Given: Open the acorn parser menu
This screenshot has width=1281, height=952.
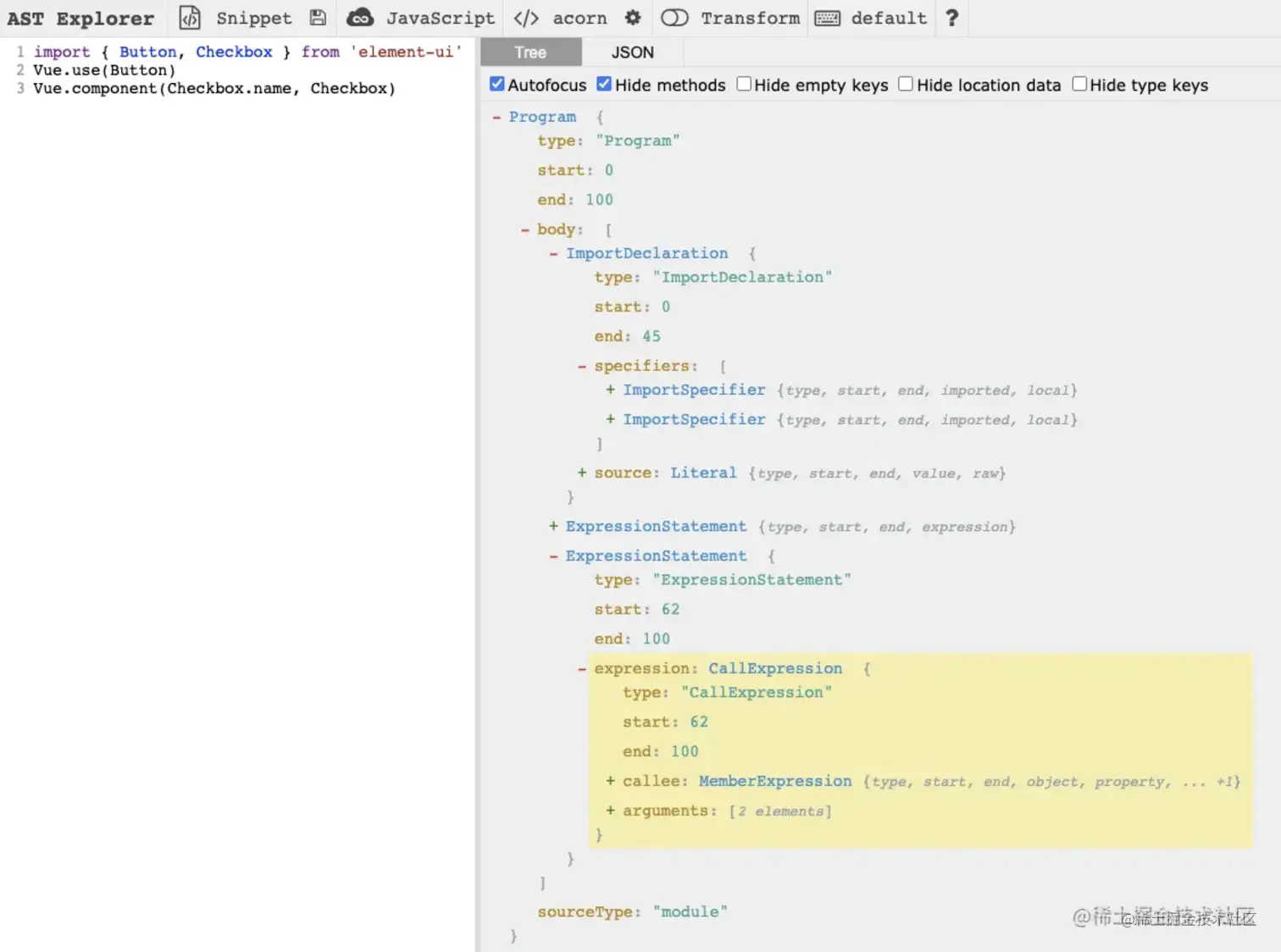Looking at the screenshot, I should [x=579, y=18].
